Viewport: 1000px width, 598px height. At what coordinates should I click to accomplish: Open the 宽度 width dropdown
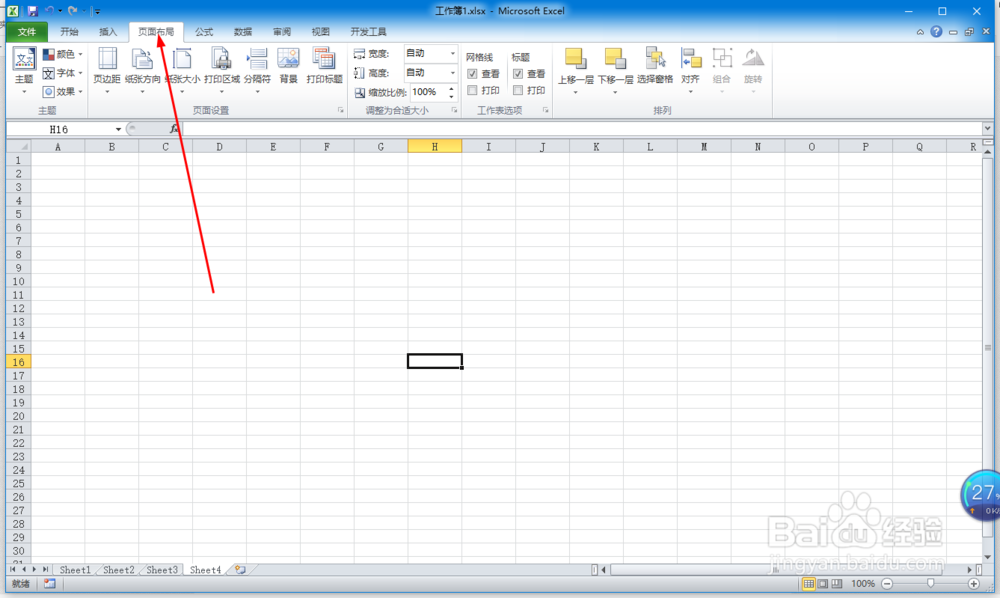453,54
